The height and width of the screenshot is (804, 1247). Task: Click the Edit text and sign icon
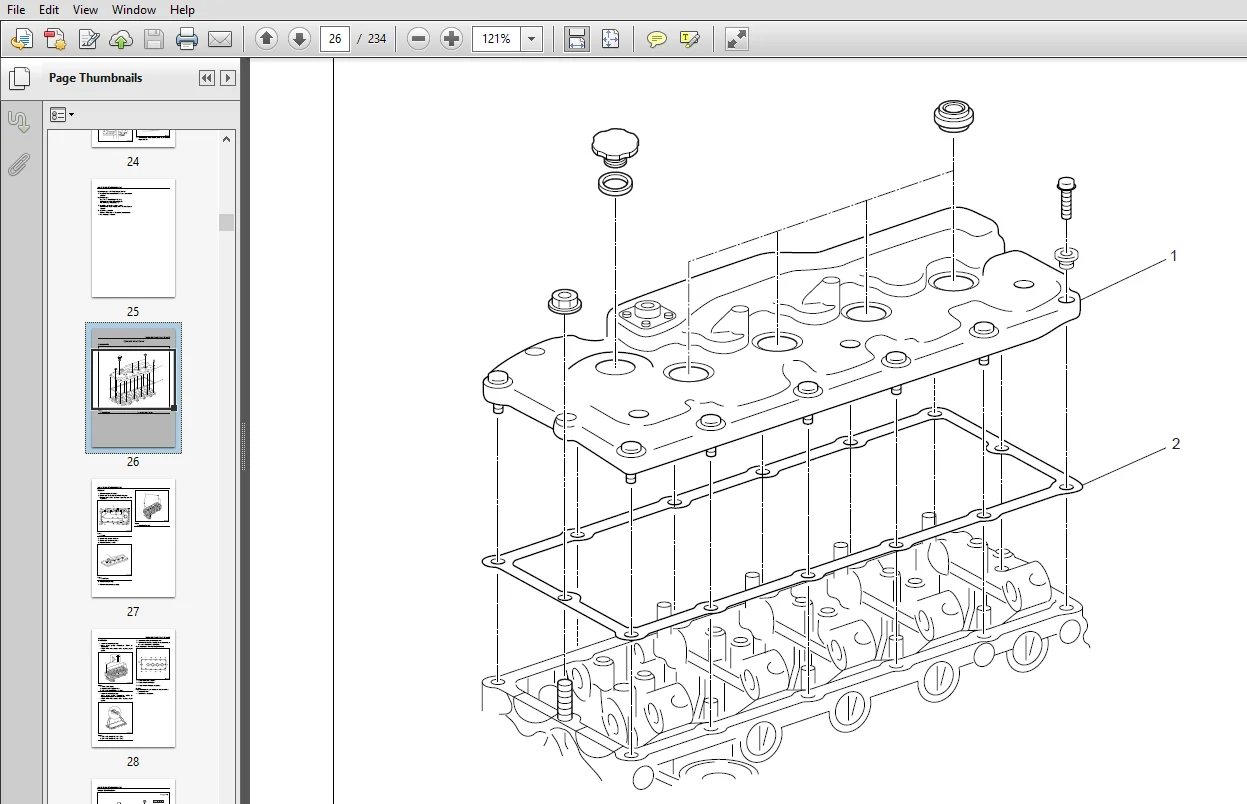point(89,39)
